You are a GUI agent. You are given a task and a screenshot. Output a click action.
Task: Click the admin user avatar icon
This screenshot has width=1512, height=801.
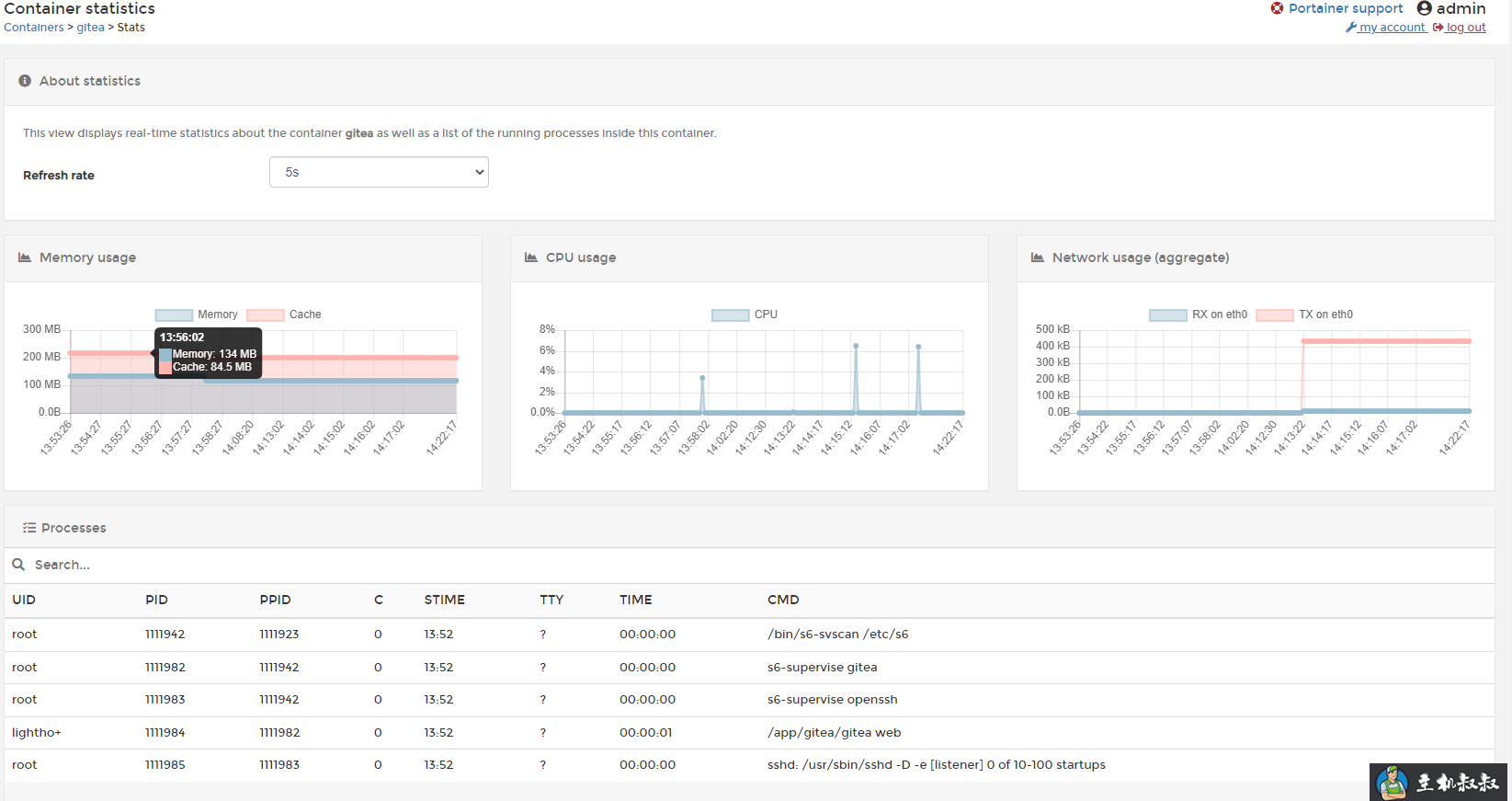point(1425,8)
